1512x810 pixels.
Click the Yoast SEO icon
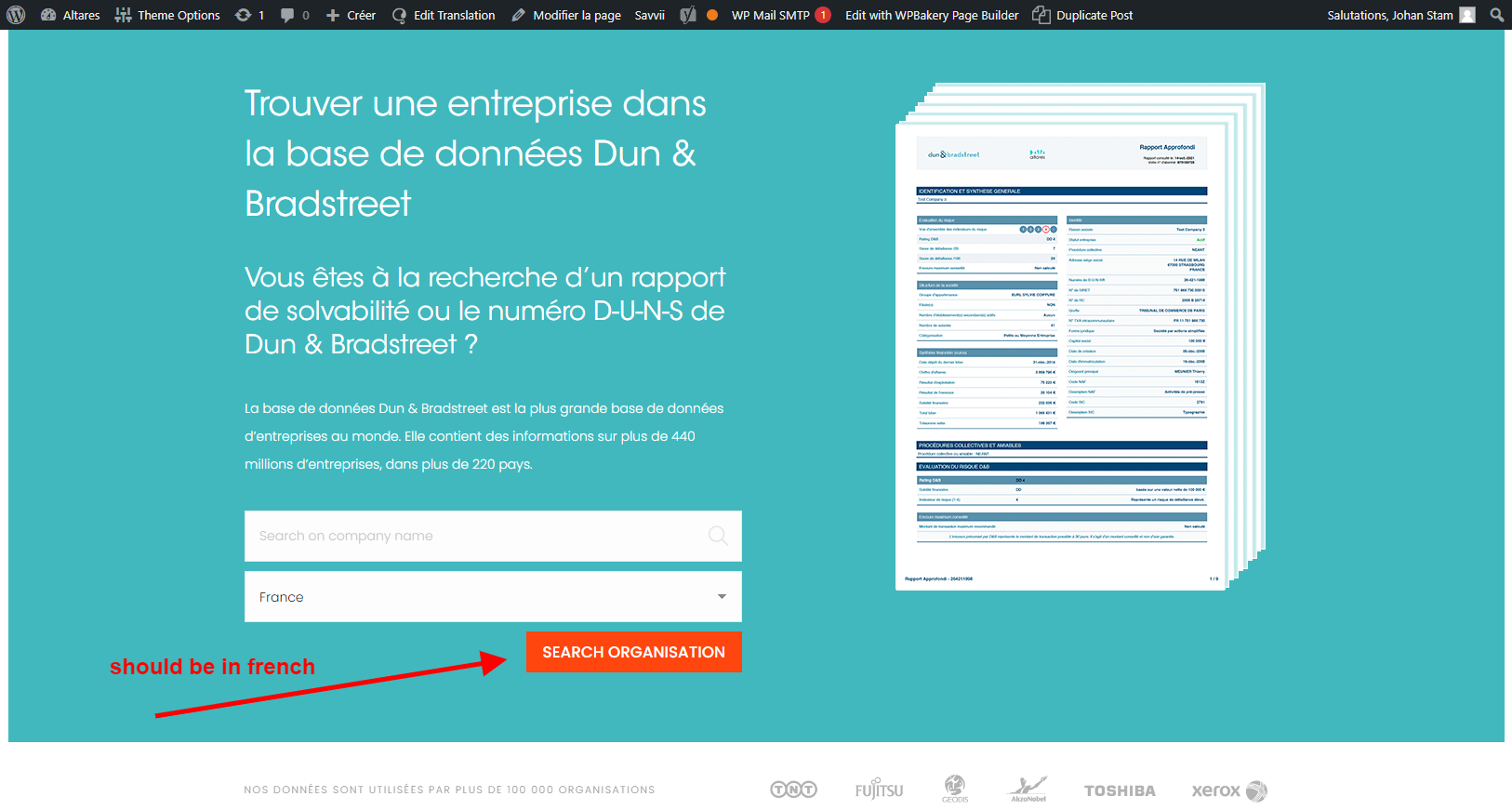(688, 15)
